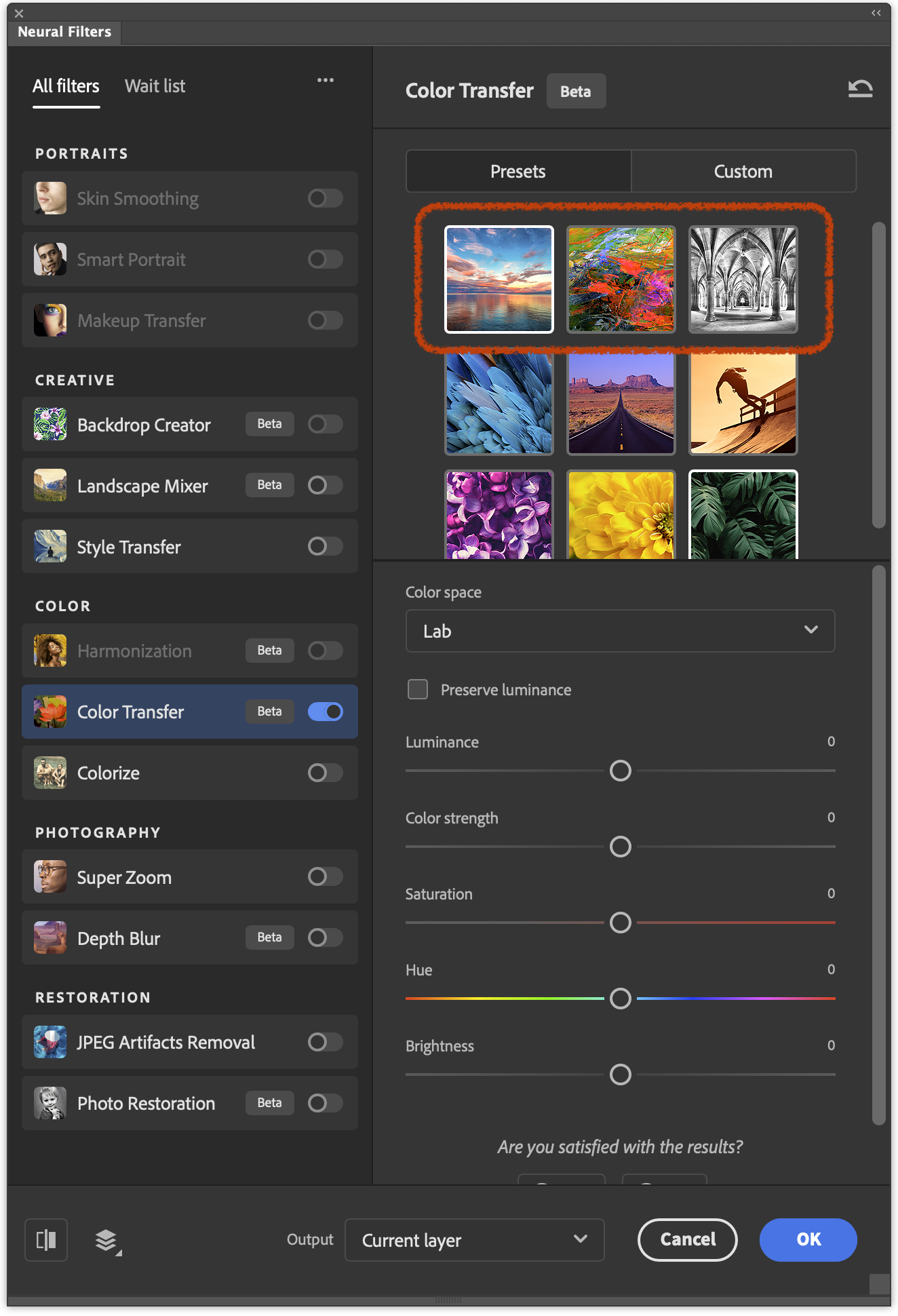Select the green leaves preset thumbnail
The image size is (898, 1316).
[743, 515]
